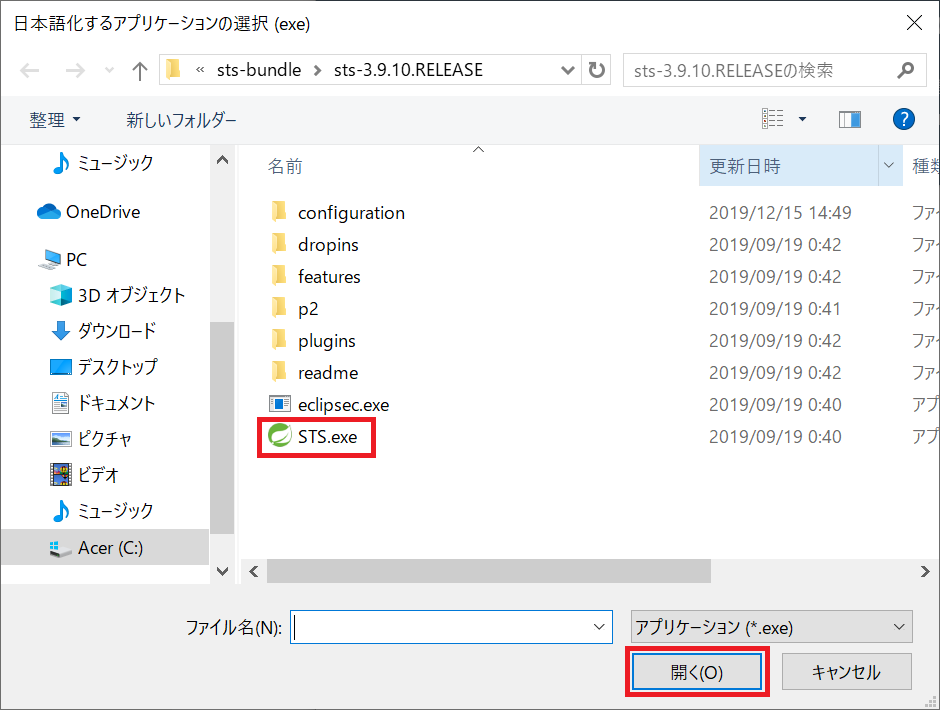
Task: Open the view options dropdown arrow
Action: coord(802,119)
